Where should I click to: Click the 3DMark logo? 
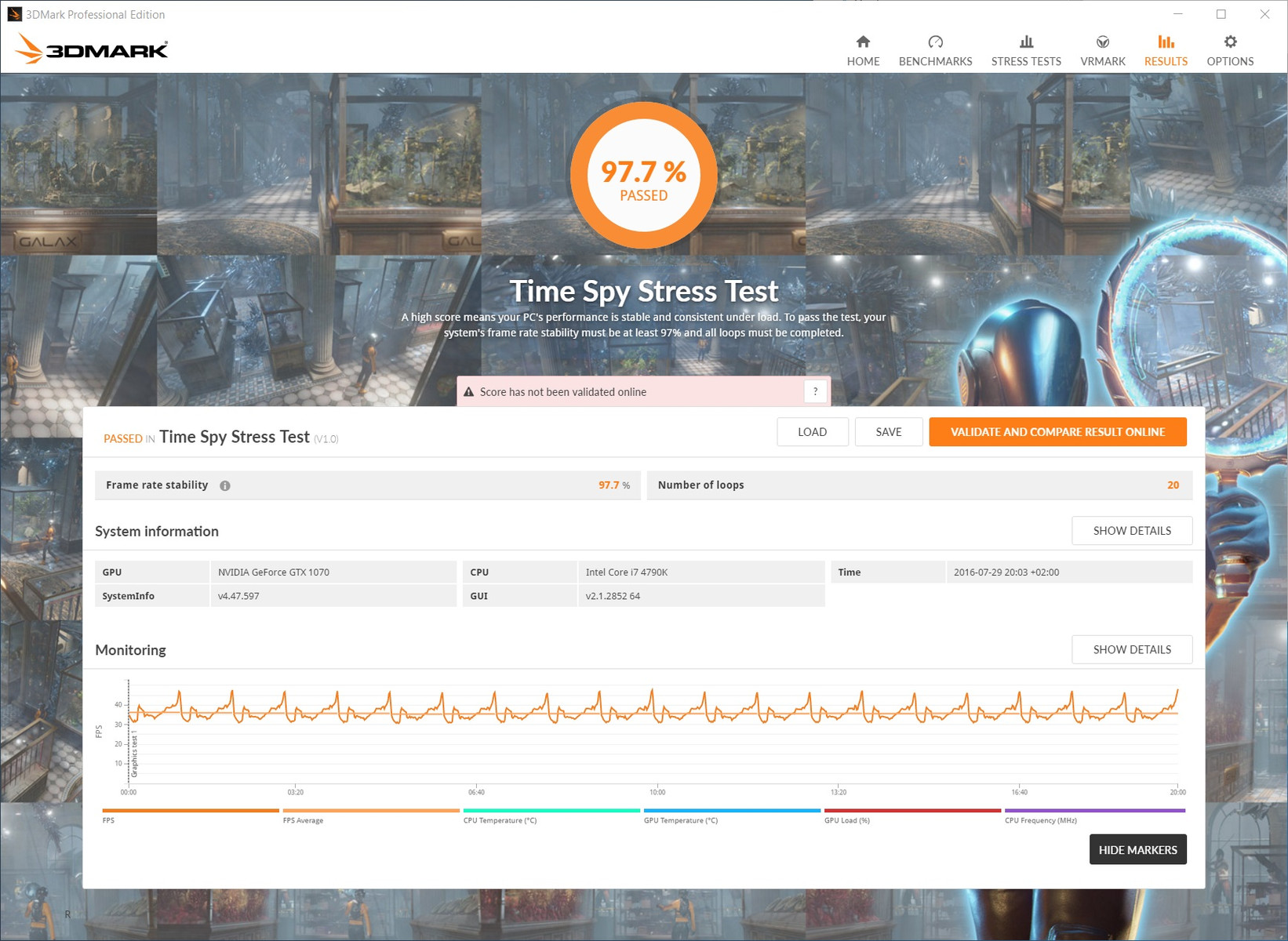point(91,49)
